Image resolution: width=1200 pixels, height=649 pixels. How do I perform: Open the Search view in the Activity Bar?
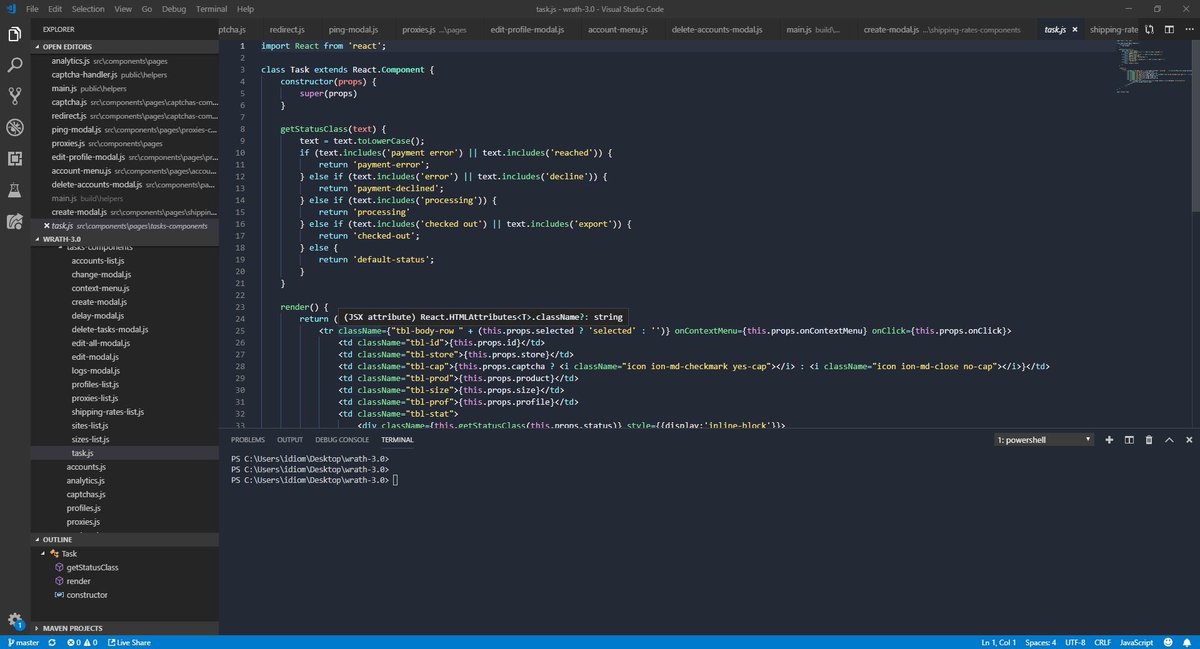coord(14,63)
